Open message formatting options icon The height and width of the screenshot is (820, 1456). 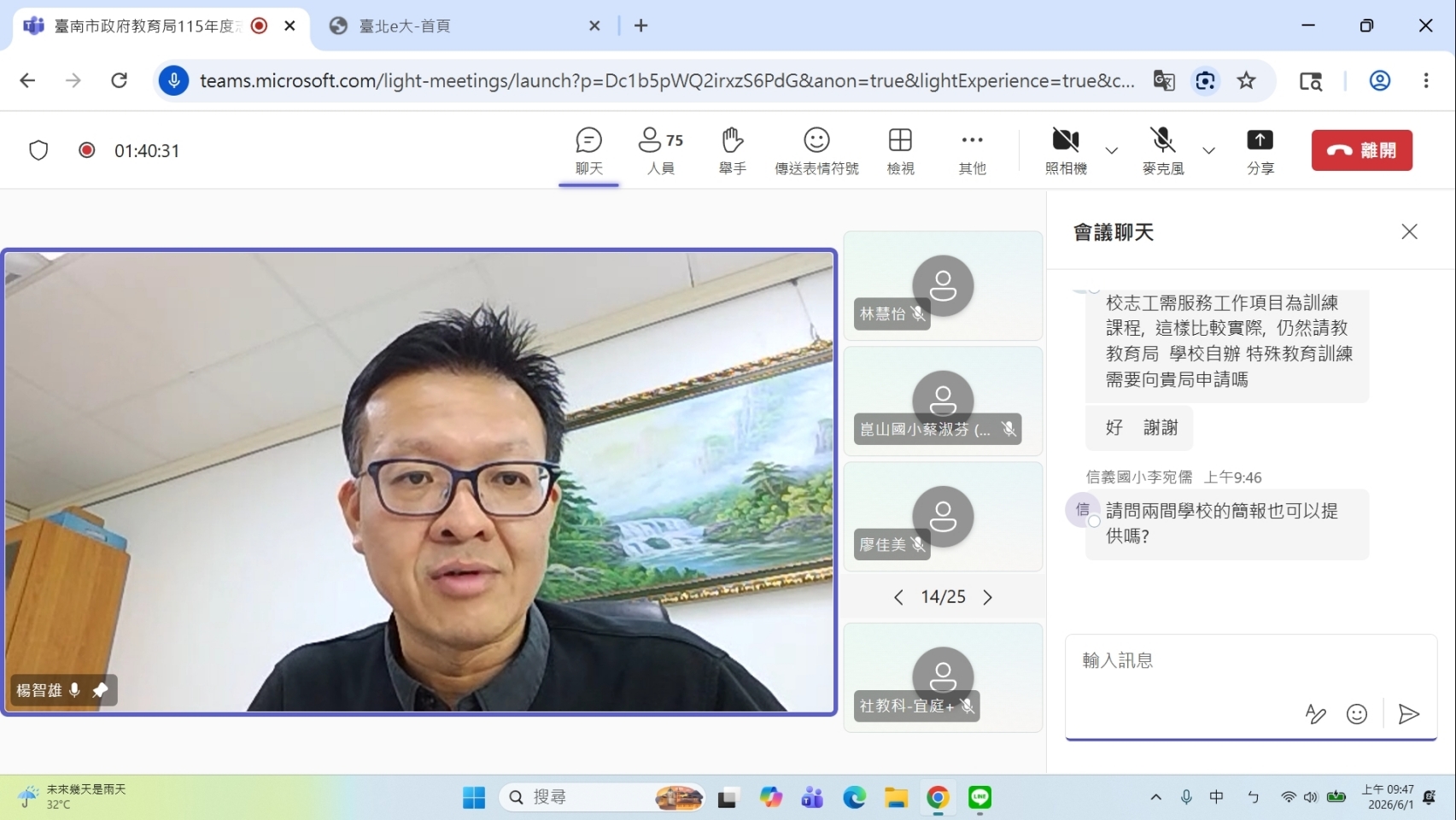tap(1316, 713)
